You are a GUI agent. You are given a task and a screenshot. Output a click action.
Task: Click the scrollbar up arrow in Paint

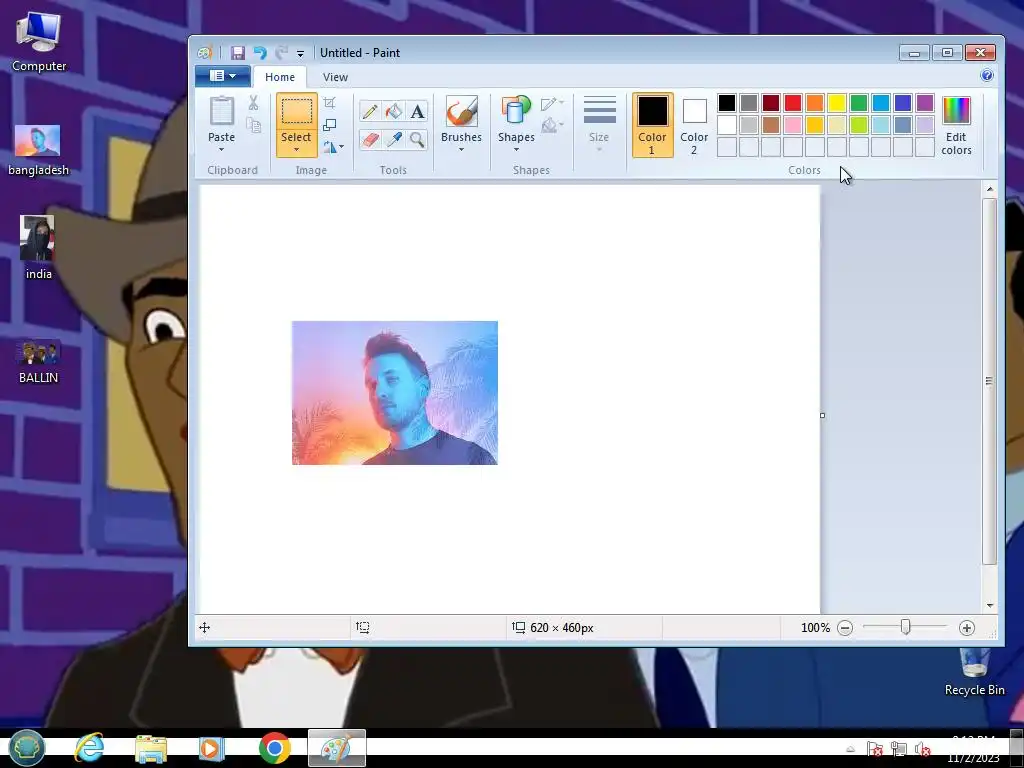point(989,189)
